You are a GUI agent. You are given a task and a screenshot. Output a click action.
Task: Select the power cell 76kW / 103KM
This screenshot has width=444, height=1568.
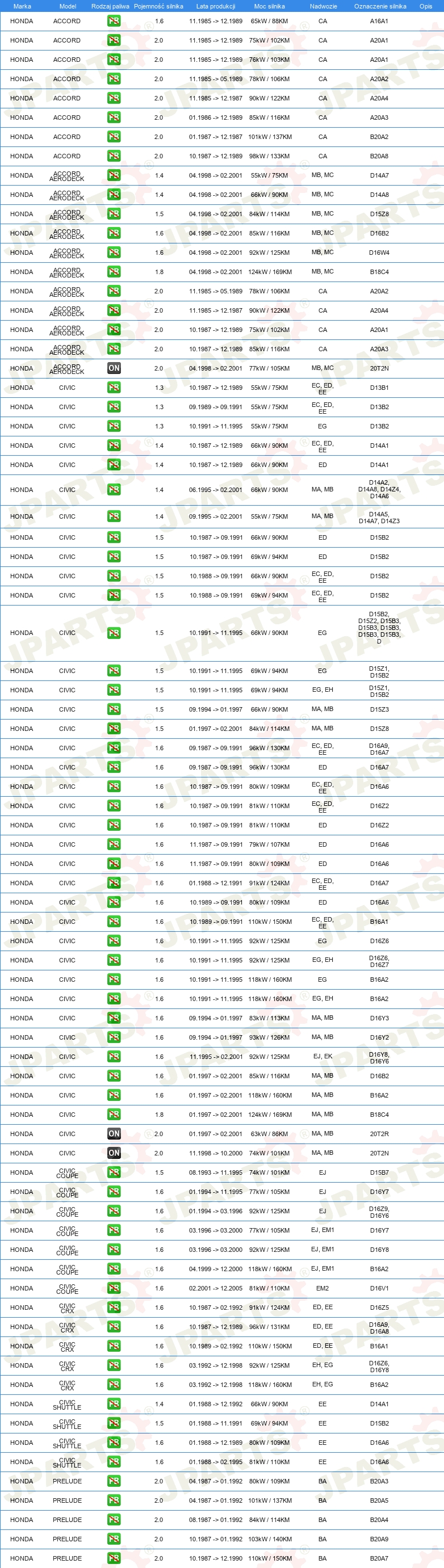(x=269, y=60)
